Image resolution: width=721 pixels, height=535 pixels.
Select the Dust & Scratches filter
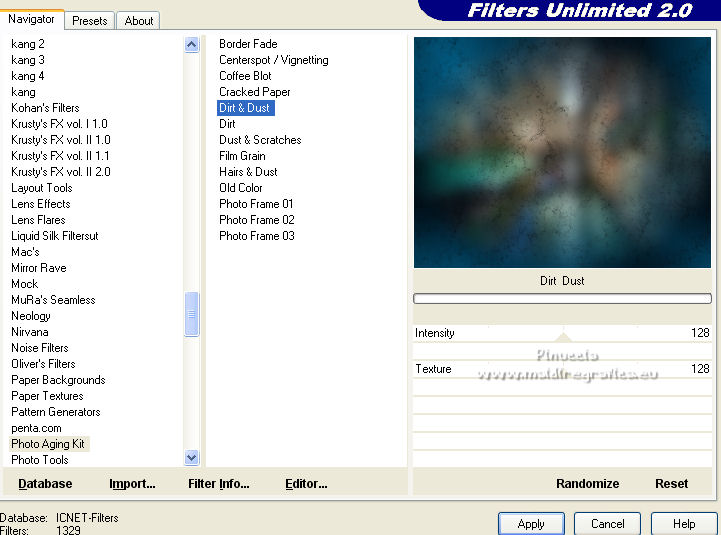260,140
